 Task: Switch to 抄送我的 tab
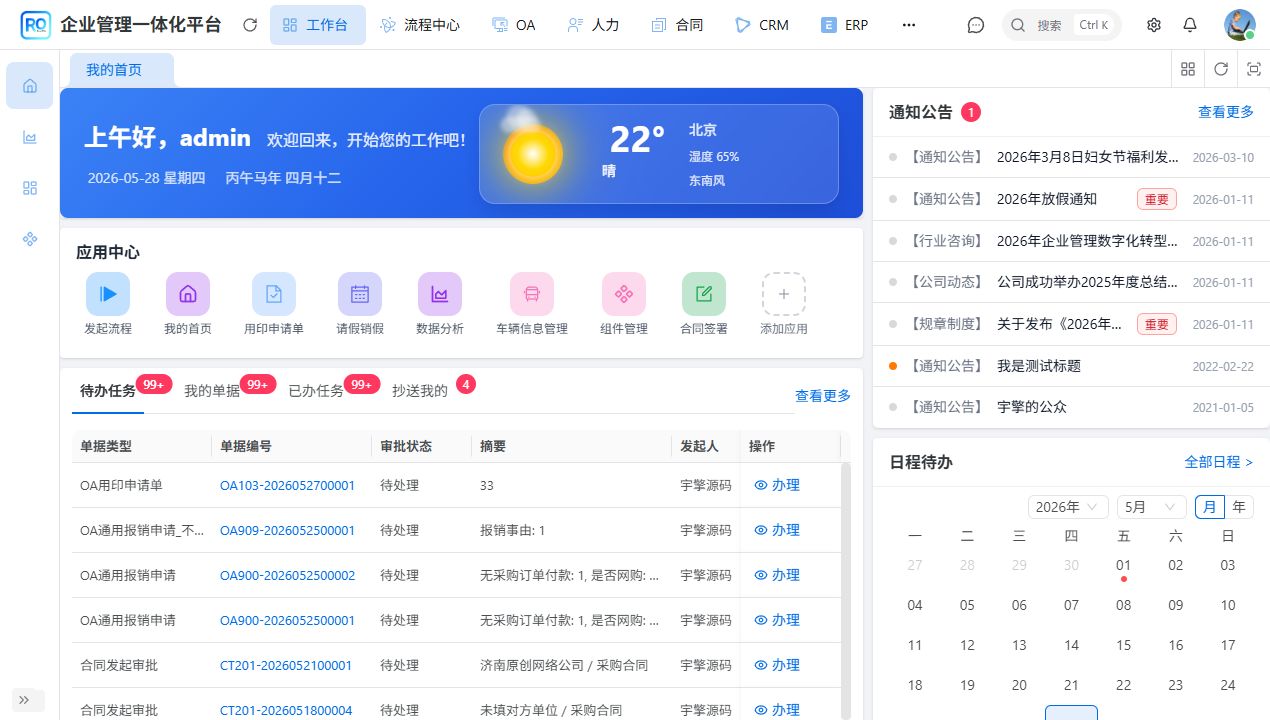pyautogui.click(x=420, y=391)
